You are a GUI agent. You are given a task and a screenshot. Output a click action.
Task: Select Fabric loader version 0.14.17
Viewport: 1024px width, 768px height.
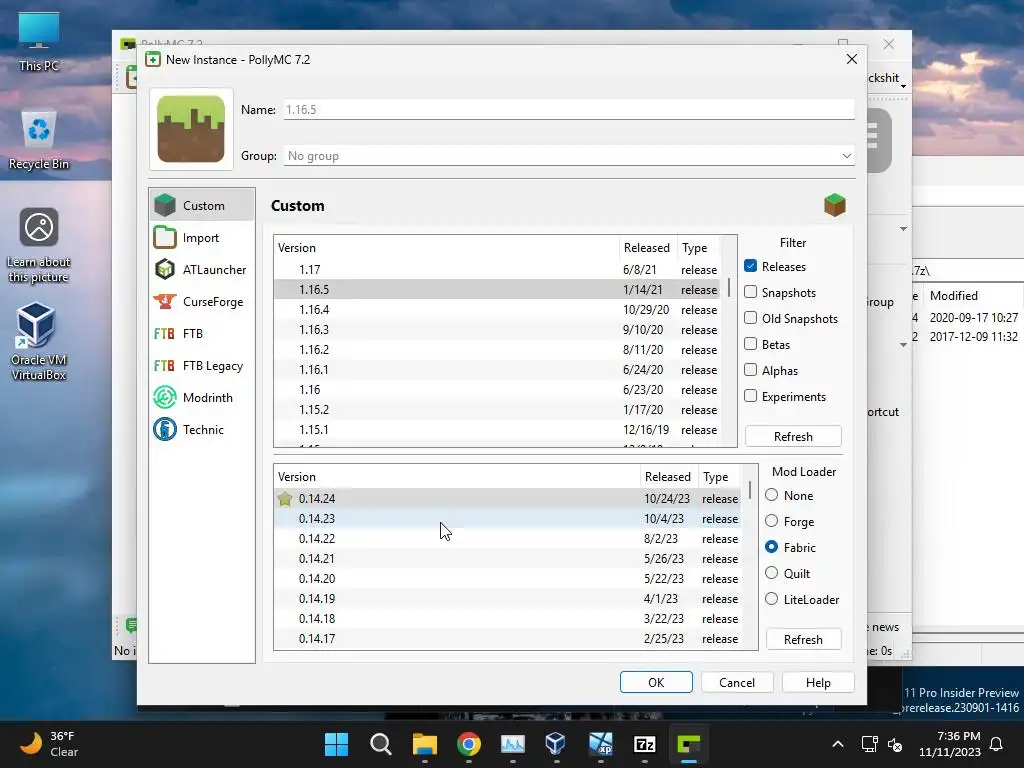coord(507,639)
